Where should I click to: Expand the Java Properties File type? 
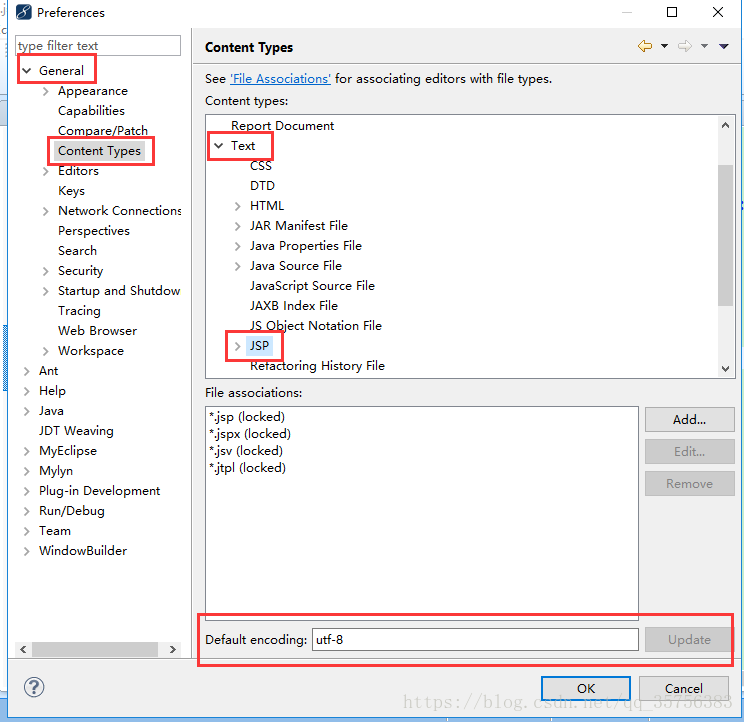[x=238, y=246]
